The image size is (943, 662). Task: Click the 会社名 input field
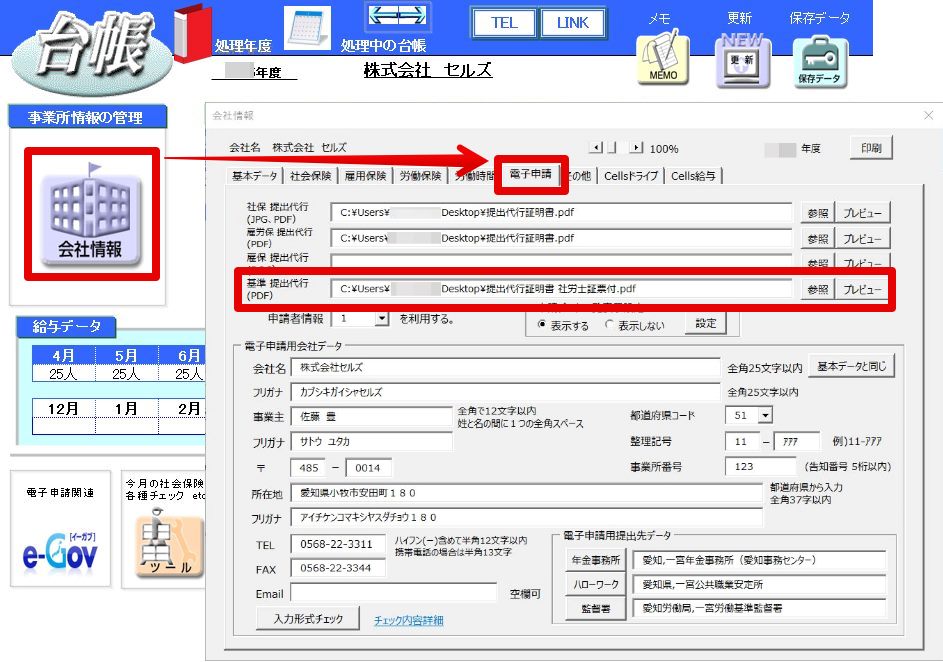click(505, 367)
